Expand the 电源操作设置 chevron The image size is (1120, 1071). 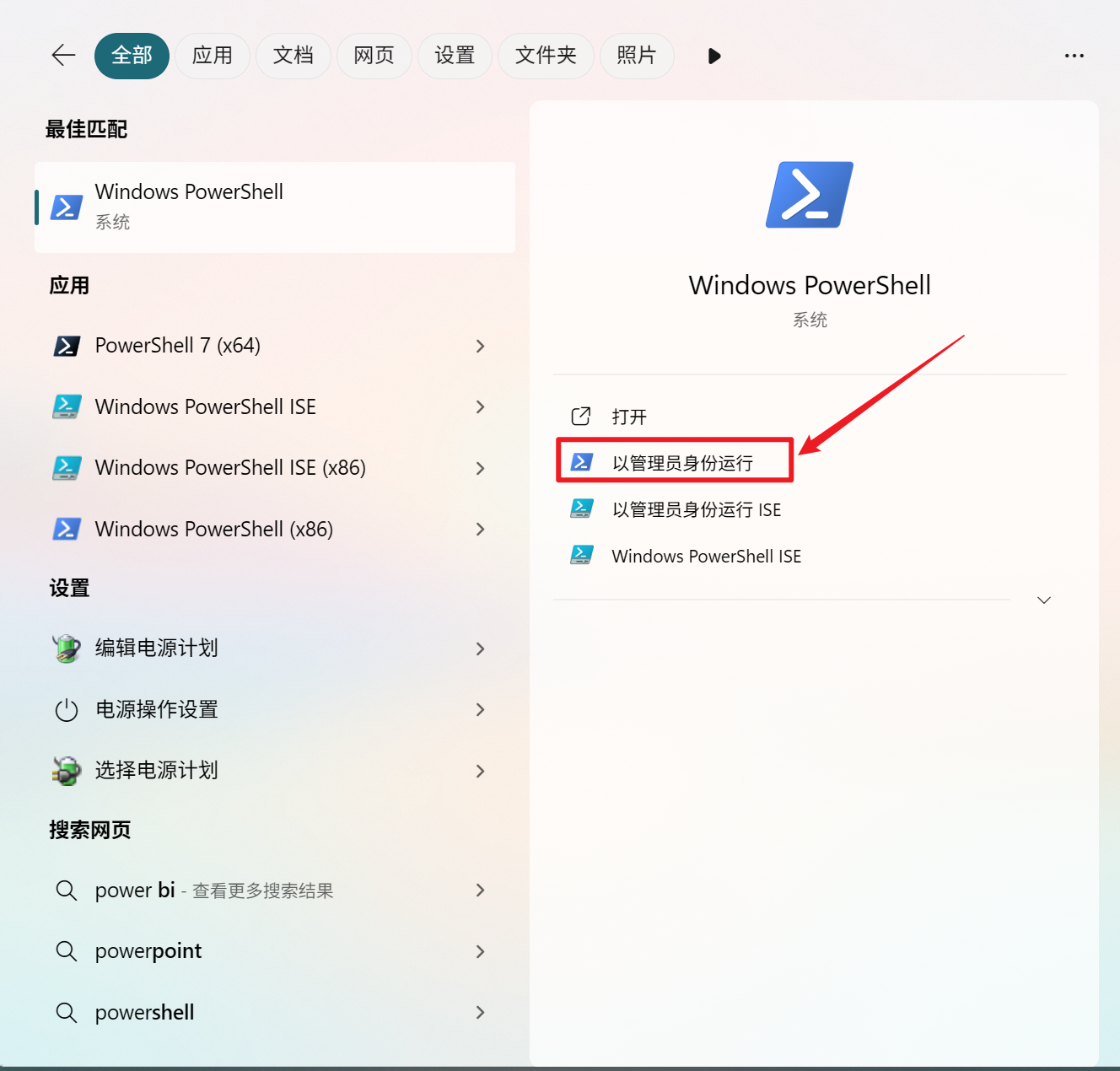click(480, 710)
